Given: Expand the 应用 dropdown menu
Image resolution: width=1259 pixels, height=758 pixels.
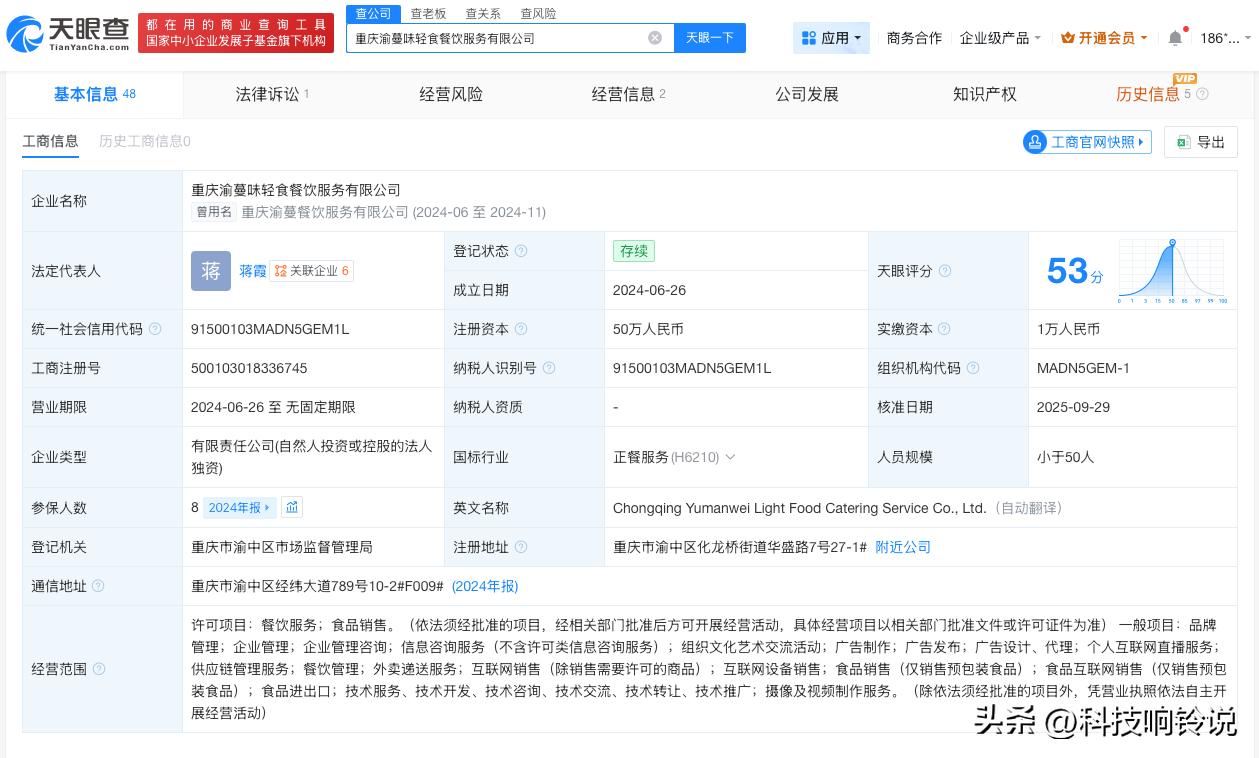Looking at the screenshot, I should pos(832,38).
